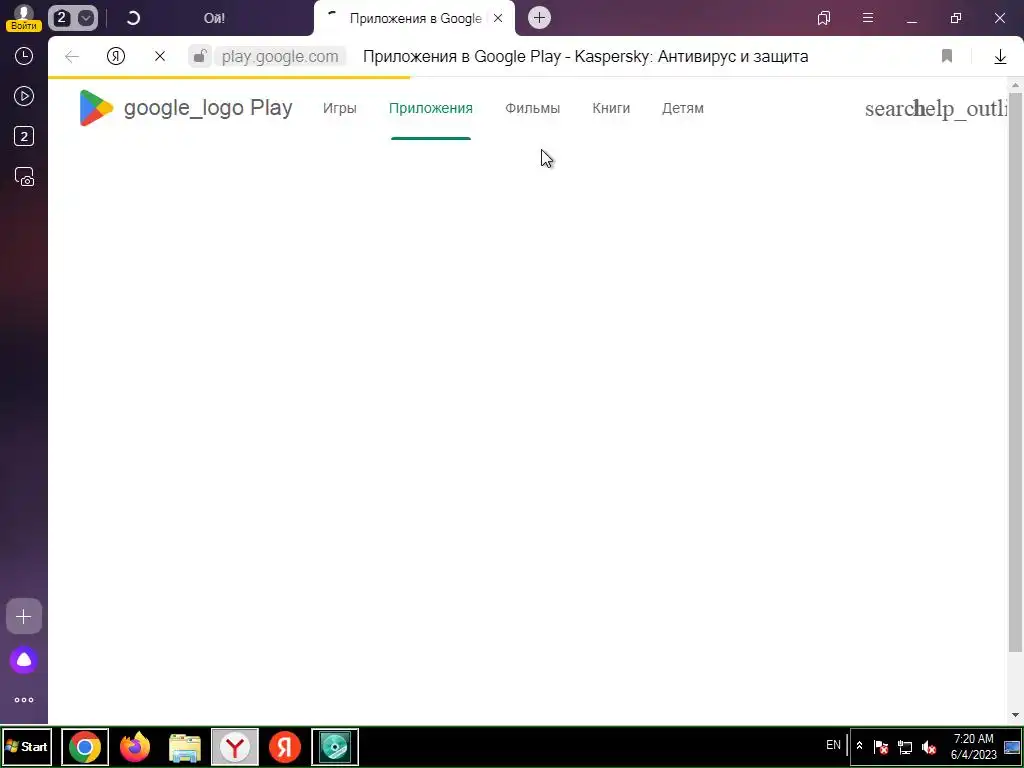The image size is (1024, 768).
Task: Bookmark this page with the flag icon
Action: (947, 57)
